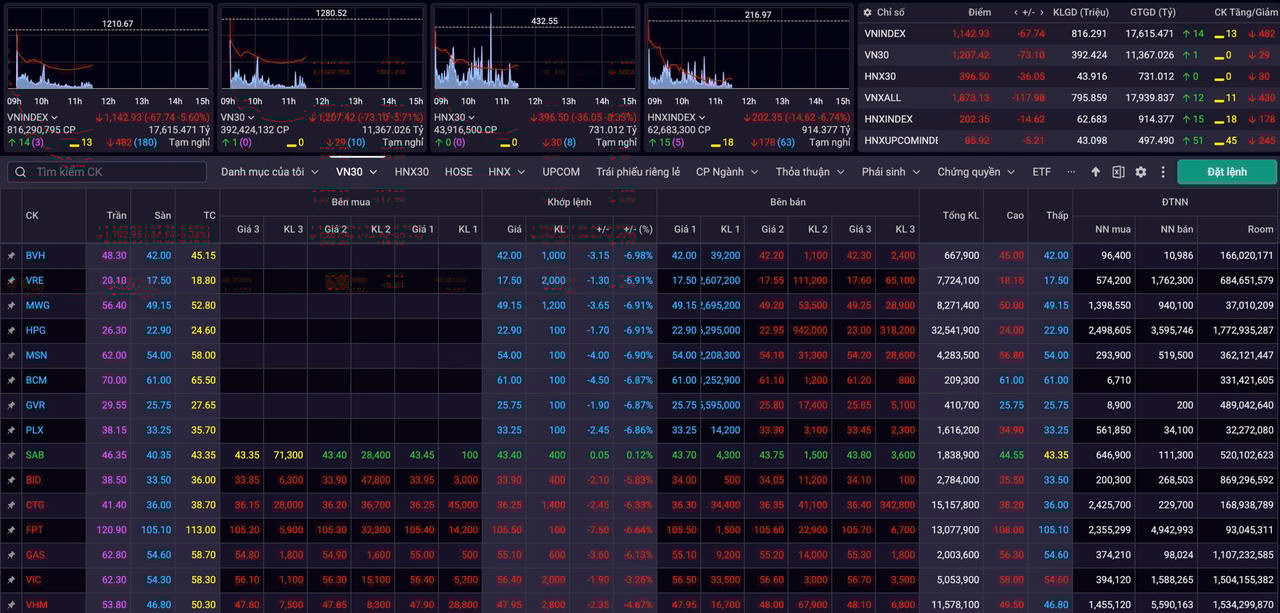Image resolution: width=1280 pixels, height=613 pixels.
Task: Pin the HPG stock row
Action: [x=11, y=331]
